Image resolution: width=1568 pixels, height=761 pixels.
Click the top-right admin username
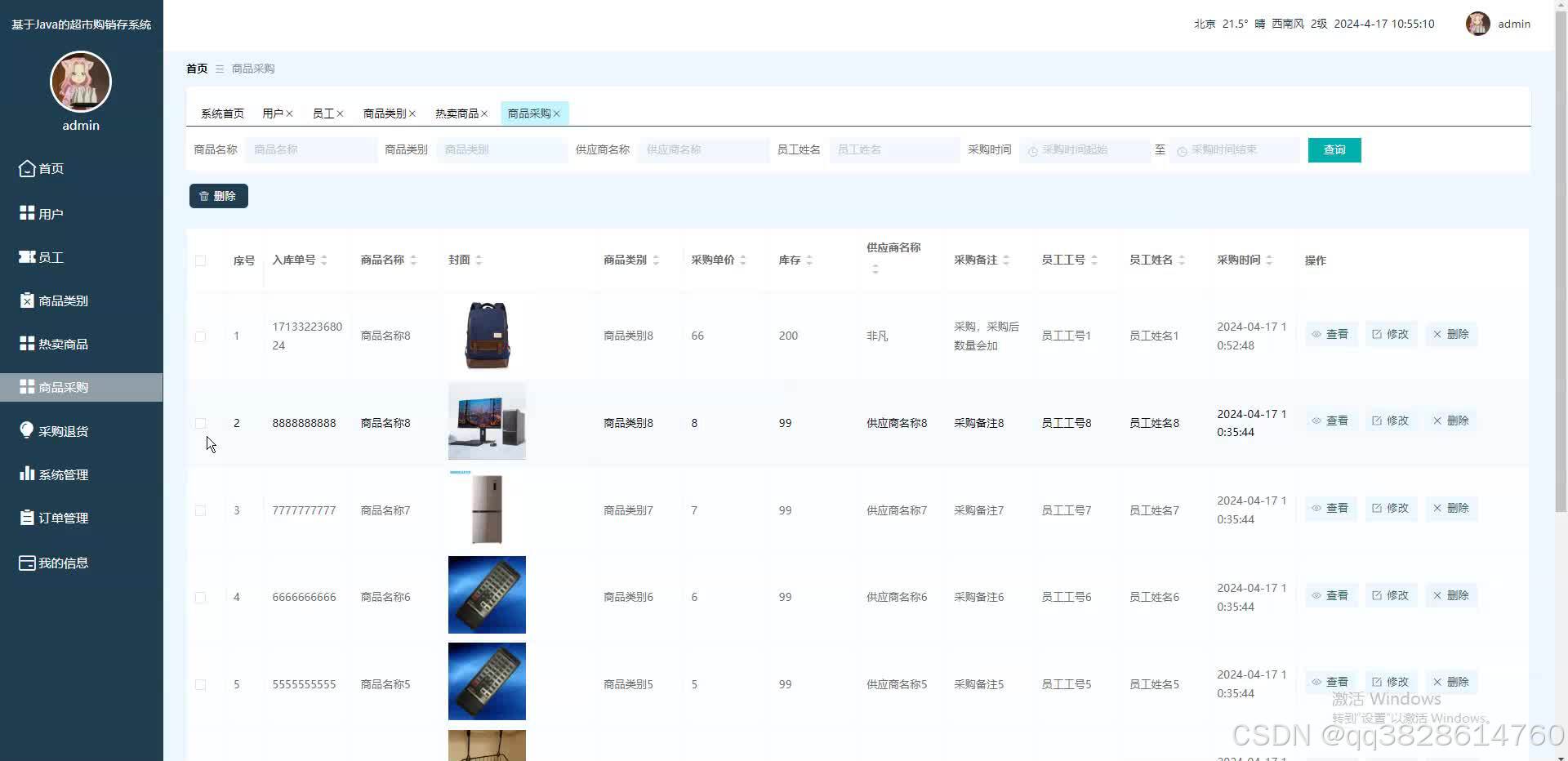point(1514,24)
